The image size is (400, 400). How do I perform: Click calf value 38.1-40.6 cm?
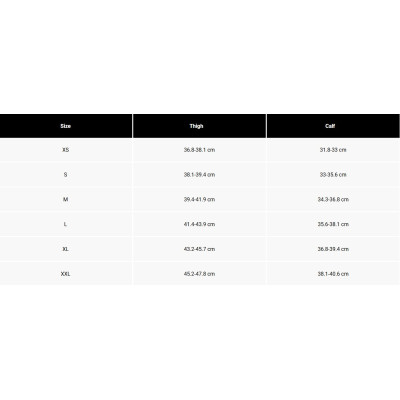tap(333, 274)
